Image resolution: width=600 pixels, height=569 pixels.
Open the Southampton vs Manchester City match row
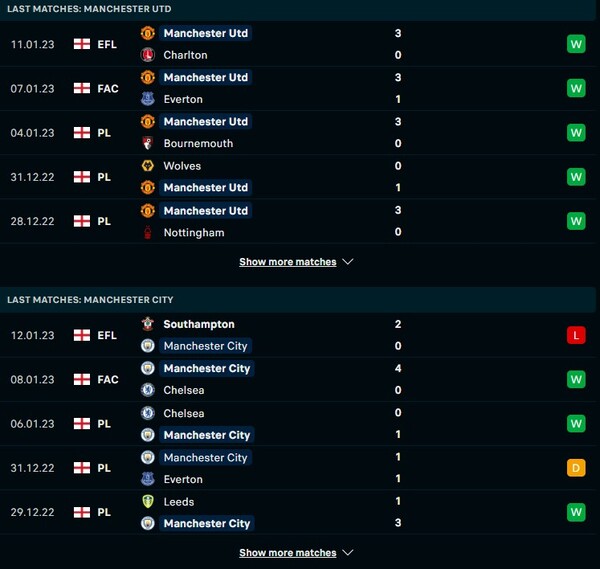[x=300, y=335]
